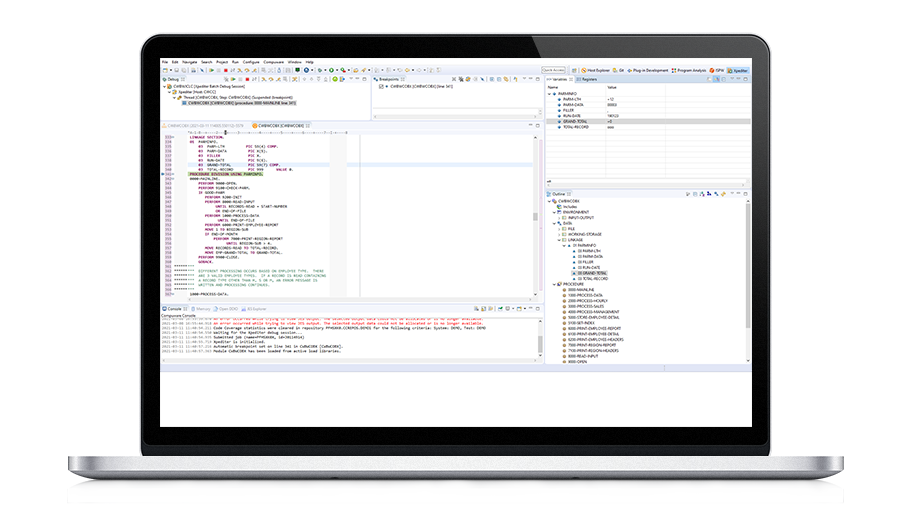Open the Host Explorer perspective
Screen dimensions: 900x516
596,71
